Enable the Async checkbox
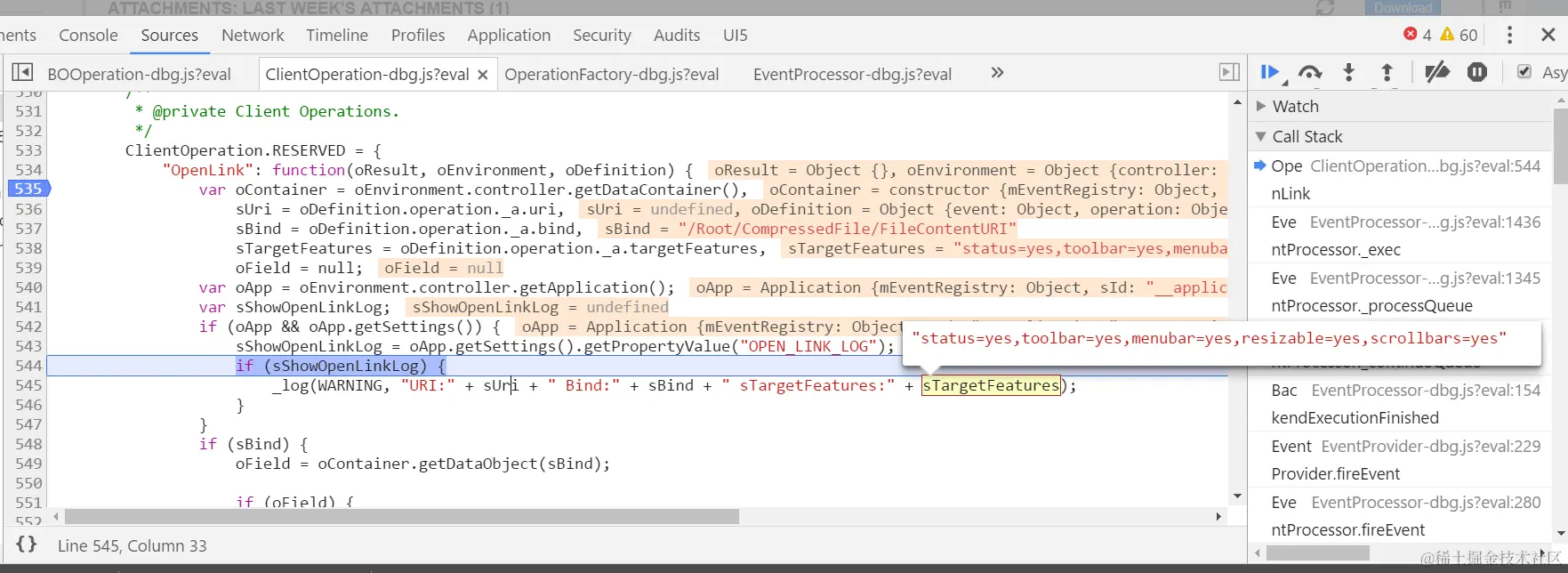This screenshot has width=1568, height=573. tap(1524, 72)
